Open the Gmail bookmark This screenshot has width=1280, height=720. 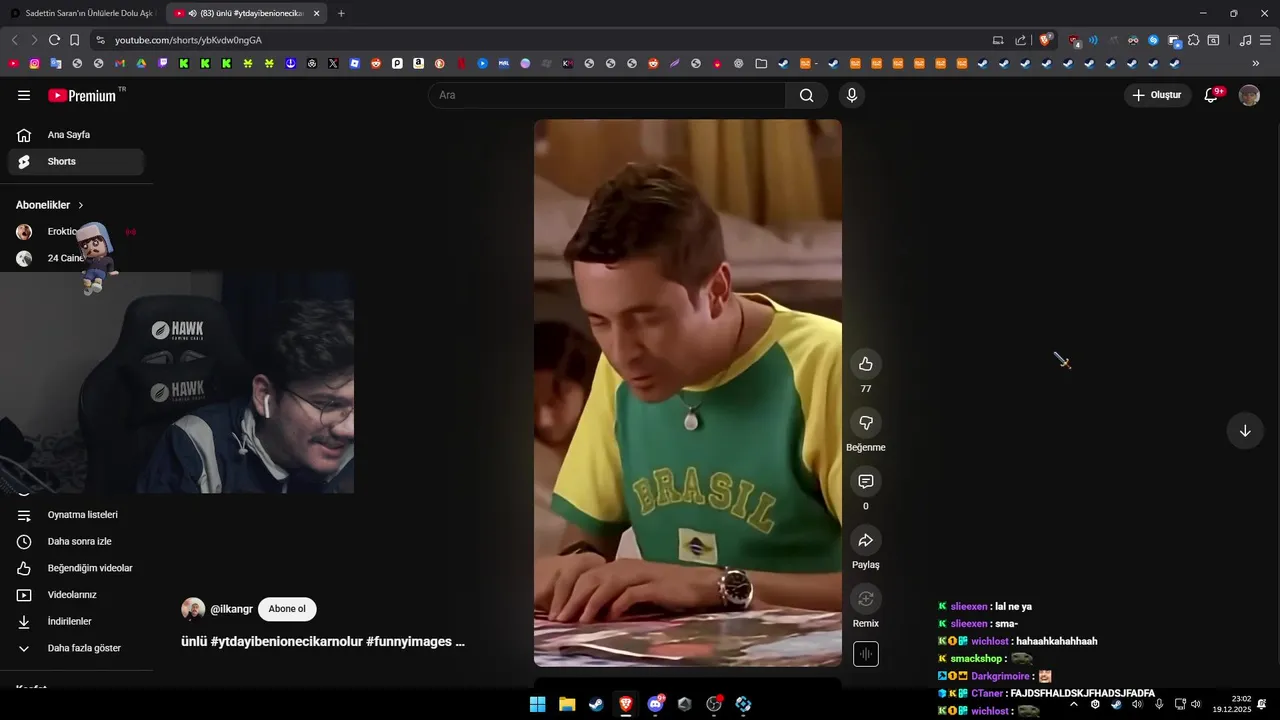120,63
